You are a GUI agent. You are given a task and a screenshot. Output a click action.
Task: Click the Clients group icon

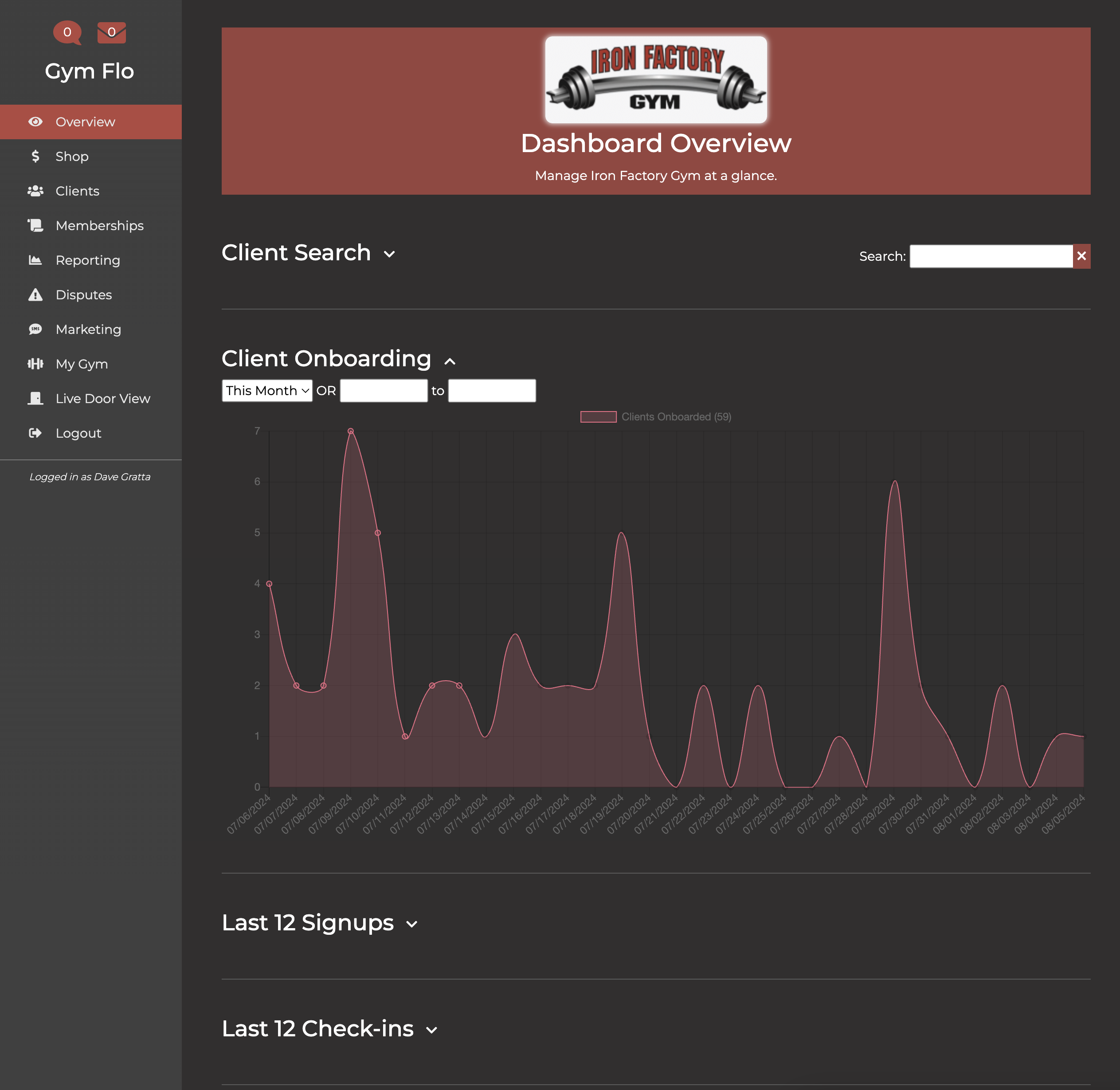coord(35,191)
